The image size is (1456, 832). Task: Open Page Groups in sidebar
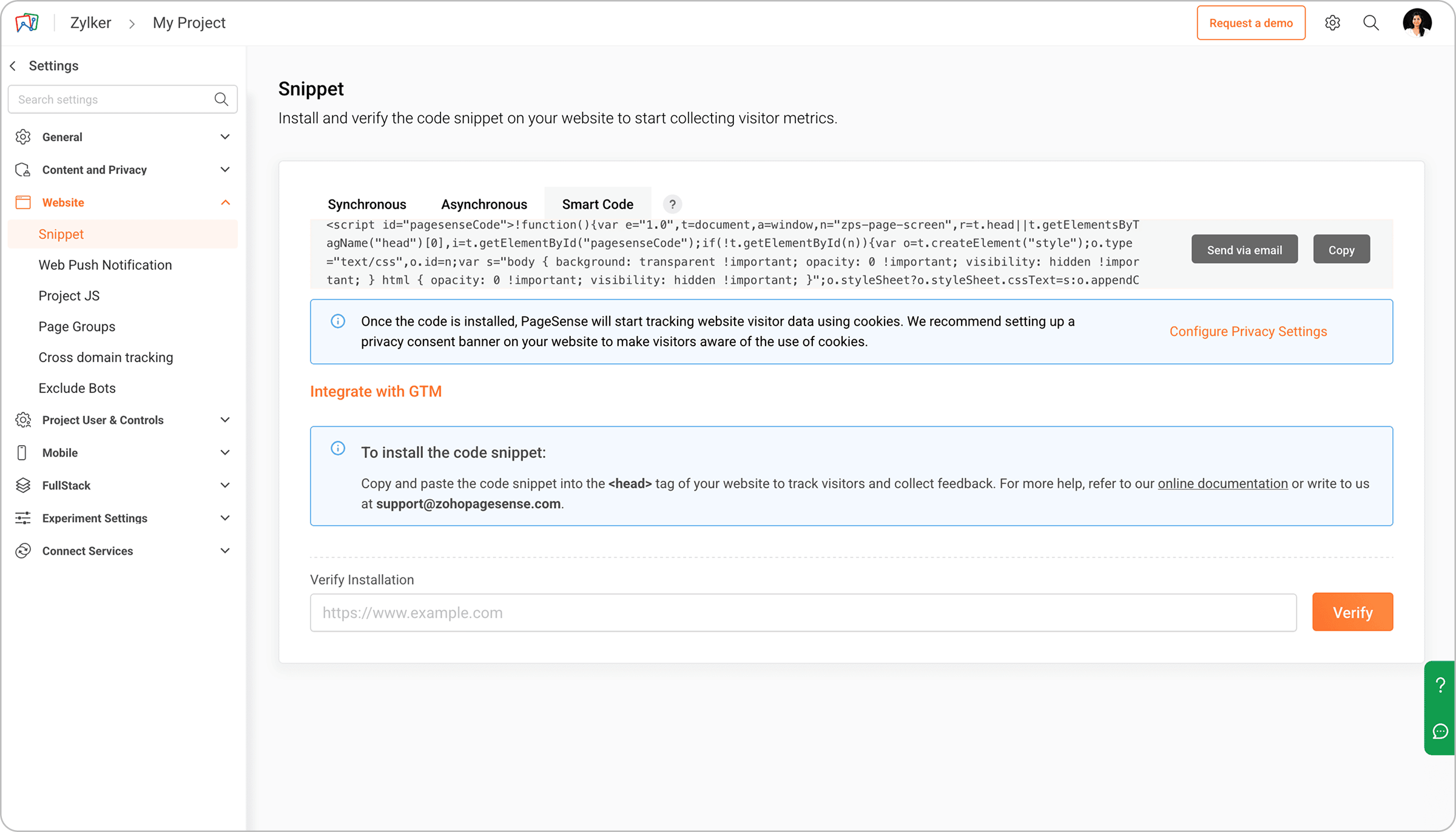click(77, 327)
